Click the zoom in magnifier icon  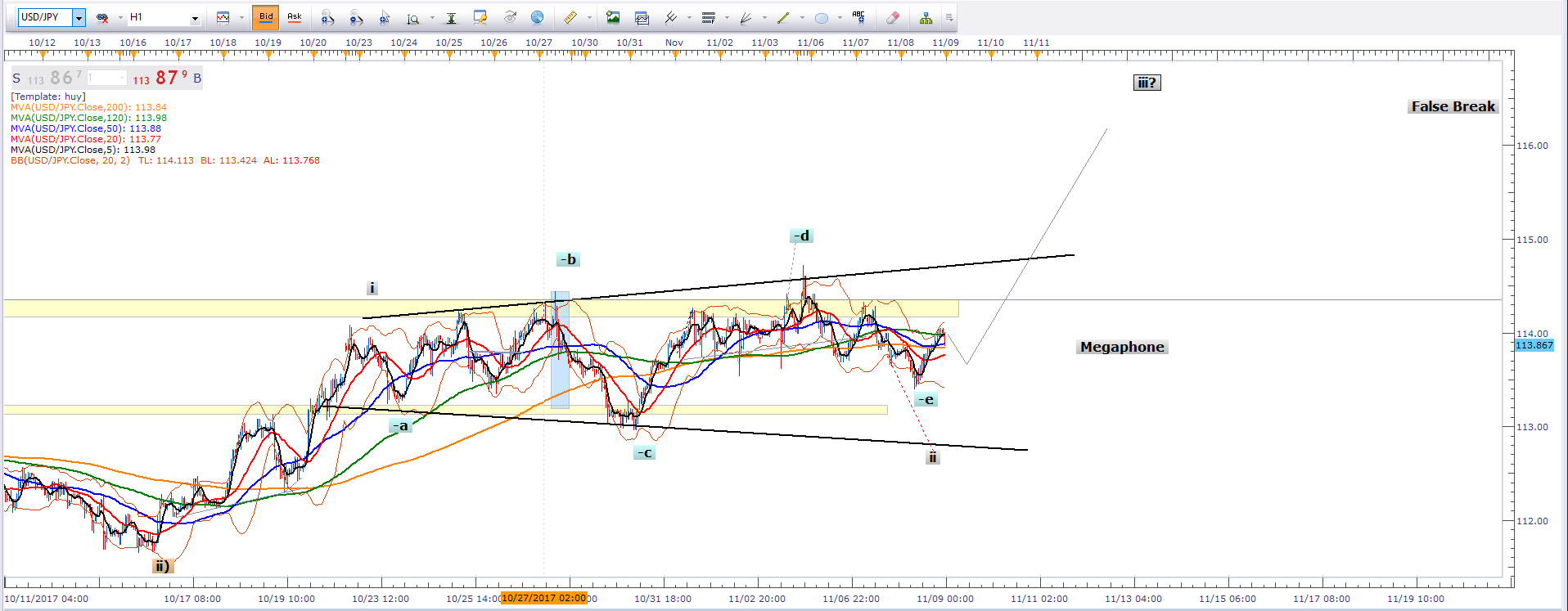[x=327, y=17]
